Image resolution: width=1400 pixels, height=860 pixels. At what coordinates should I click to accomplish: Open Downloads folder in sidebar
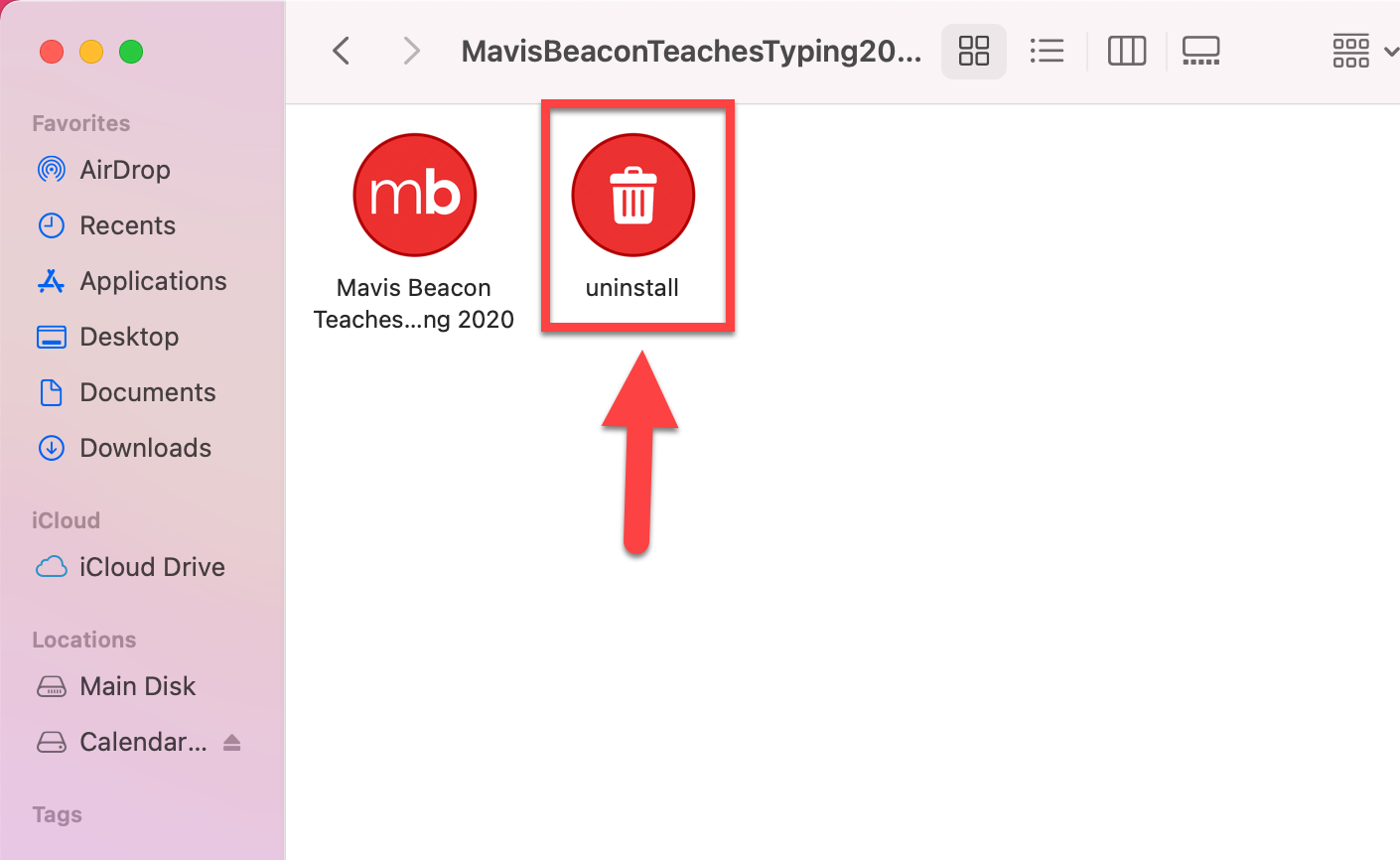(x=145, y=448)
